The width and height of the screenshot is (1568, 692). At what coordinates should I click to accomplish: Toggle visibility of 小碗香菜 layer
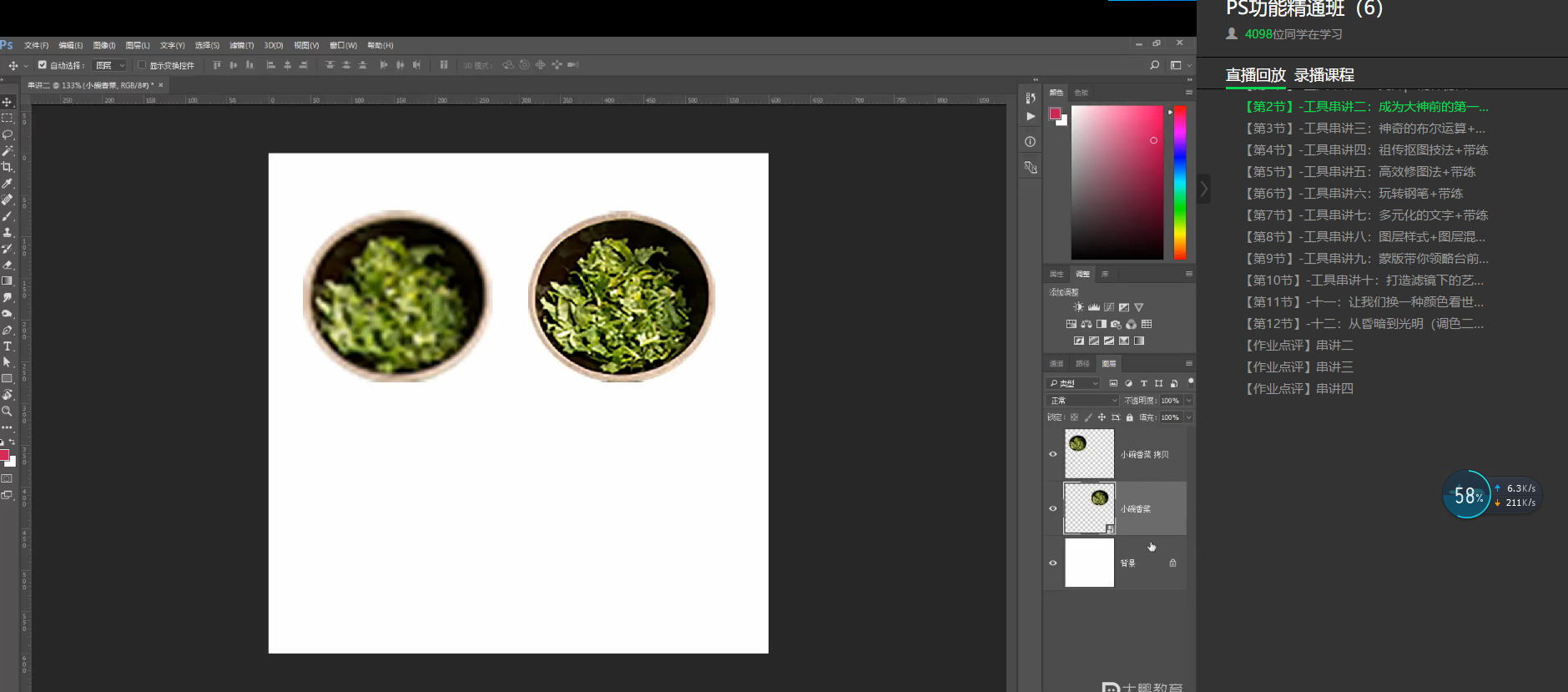click(x=1053, y=508)
